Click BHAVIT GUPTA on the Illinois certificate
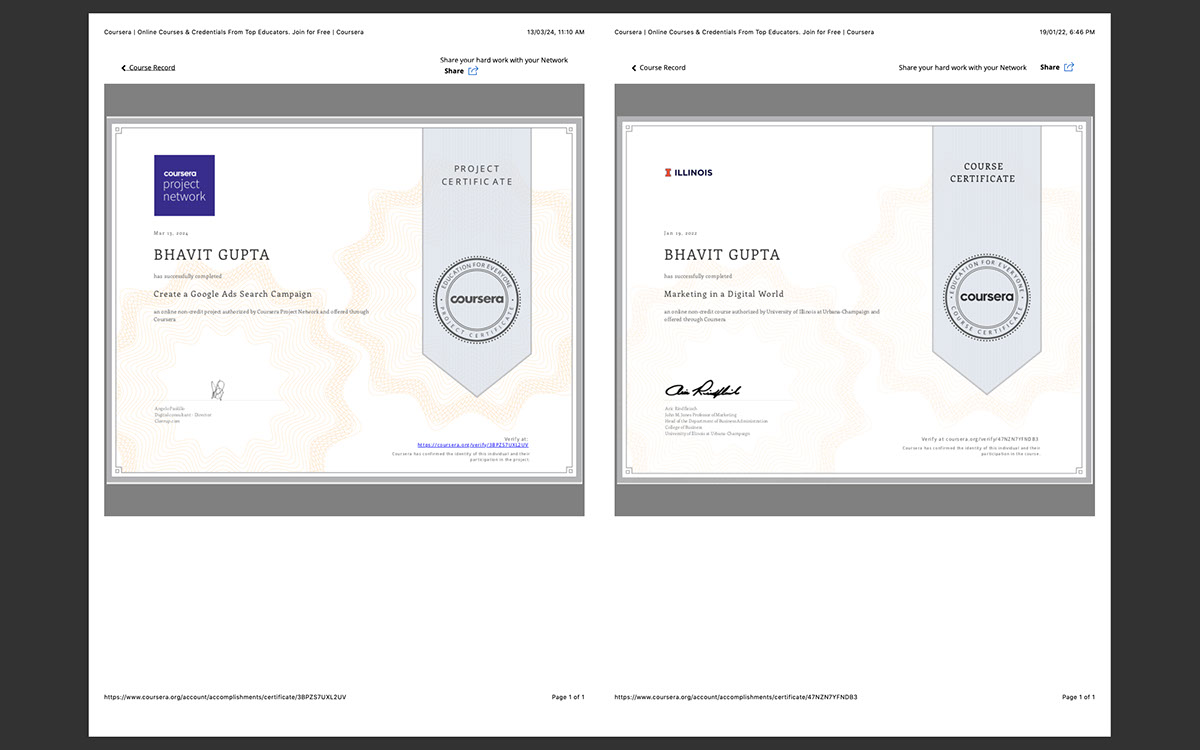1200x750 pixels. point(722,254)
